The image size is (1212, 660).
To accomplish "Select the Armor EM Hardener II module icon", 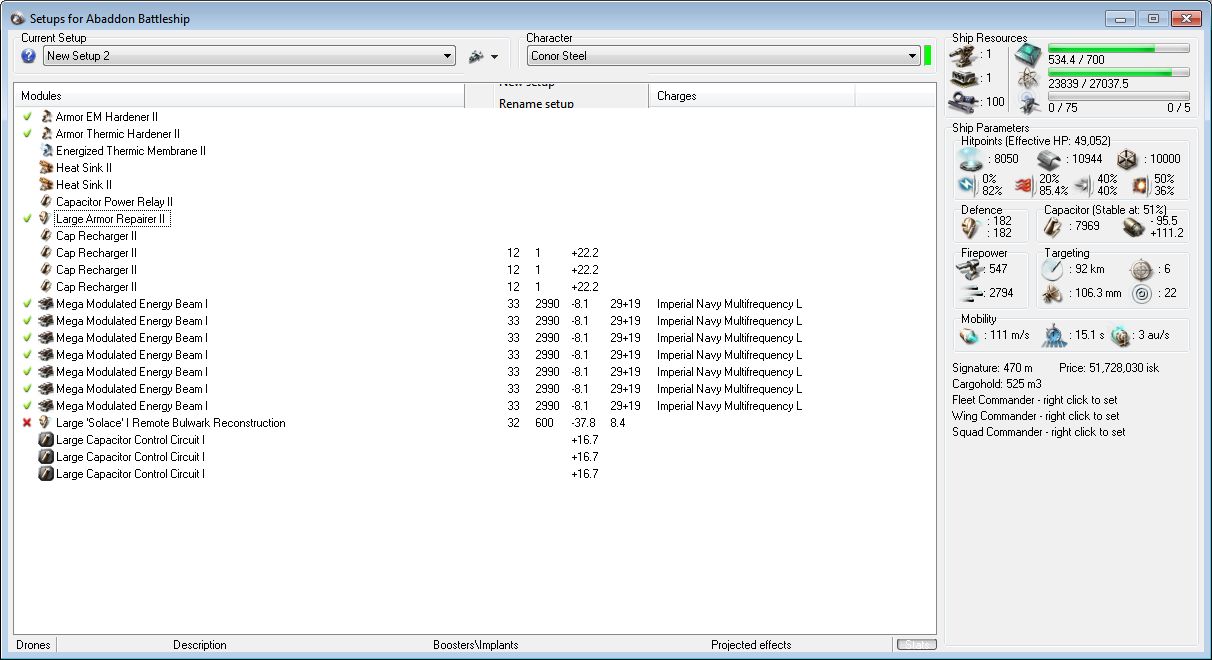I will click(x=46, y=117).
